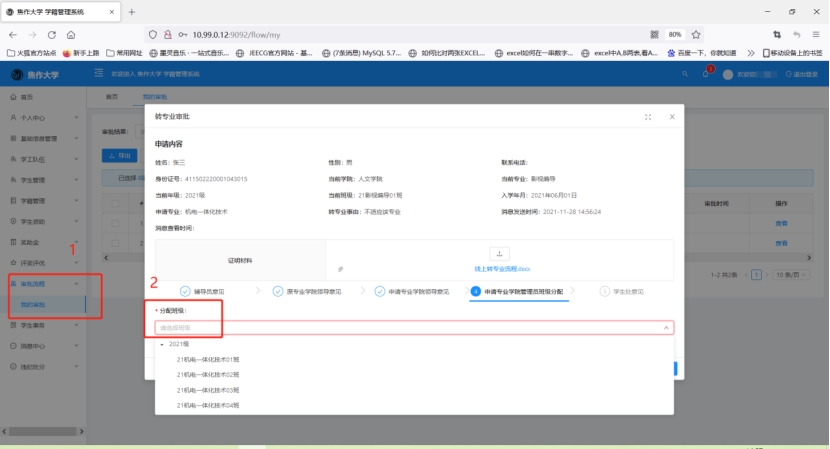Click the notification bell icon

point(704,74)
